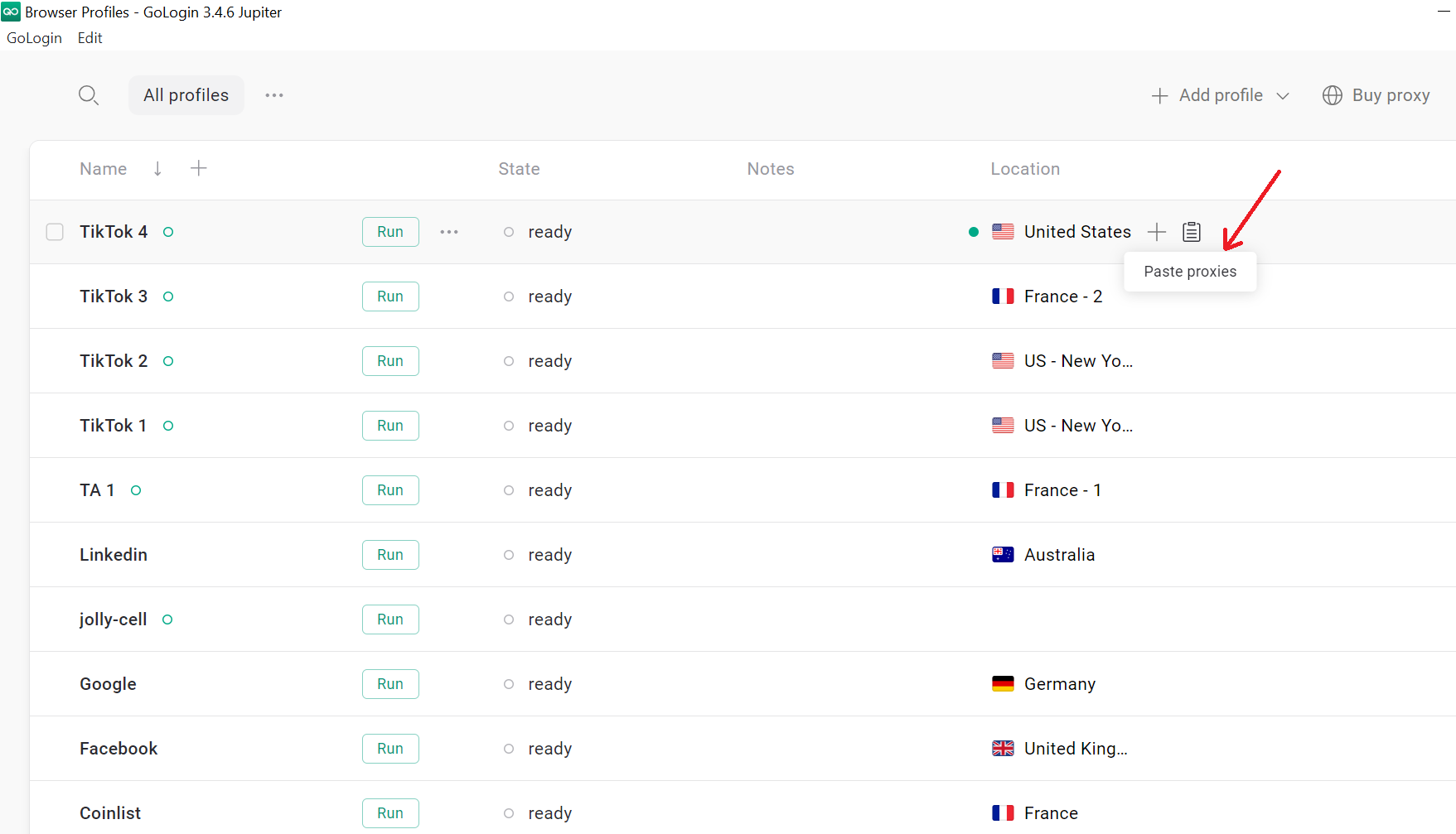Click the Australia location text
This screenshot has width=1456, height=834.
click(x=1059, y=555)
